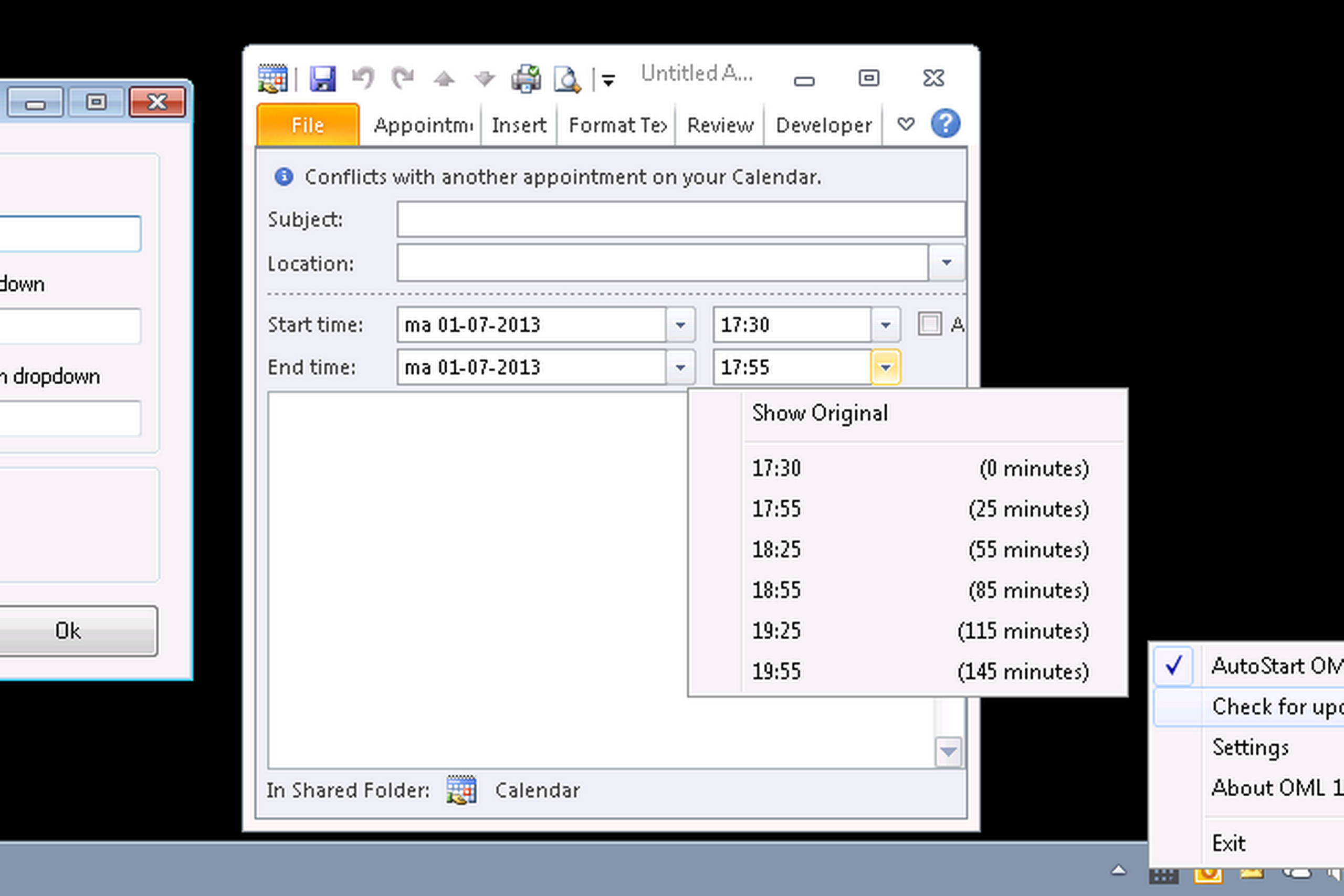Open the File tab
The height and width of the screenshot is (896, 1344).
pos(308,124)
